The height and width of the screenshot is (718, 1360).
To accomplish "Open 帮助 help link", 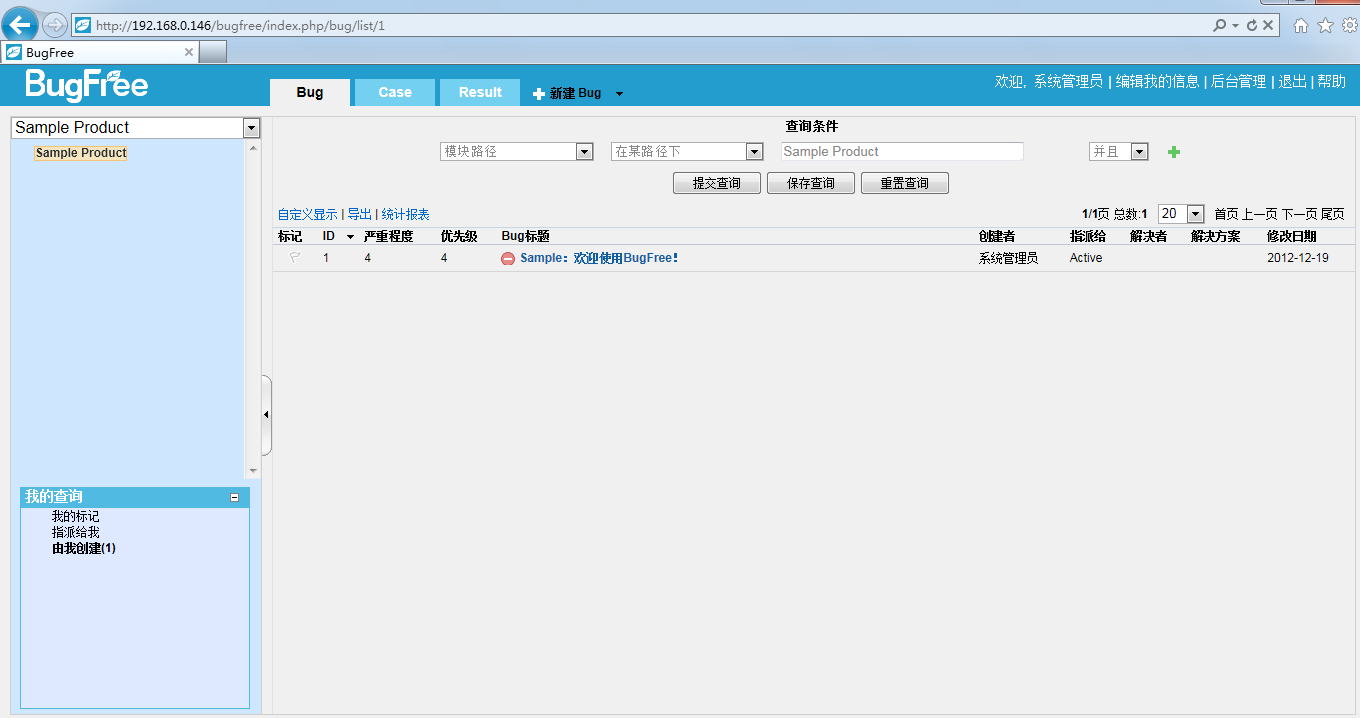I will (1331, 82).
